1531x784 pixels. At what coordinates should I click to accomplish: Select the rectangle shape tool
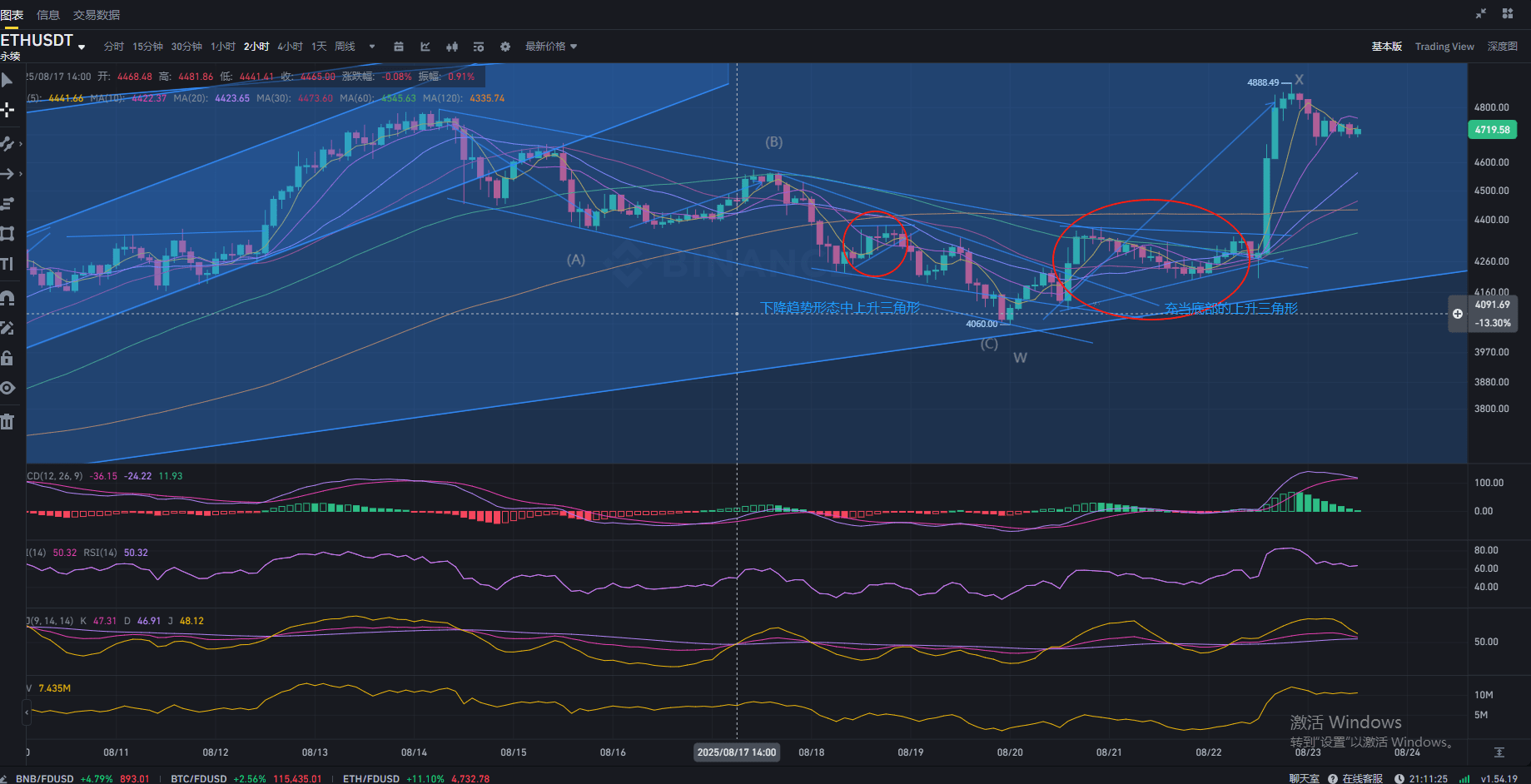click(x=7, y=234)
